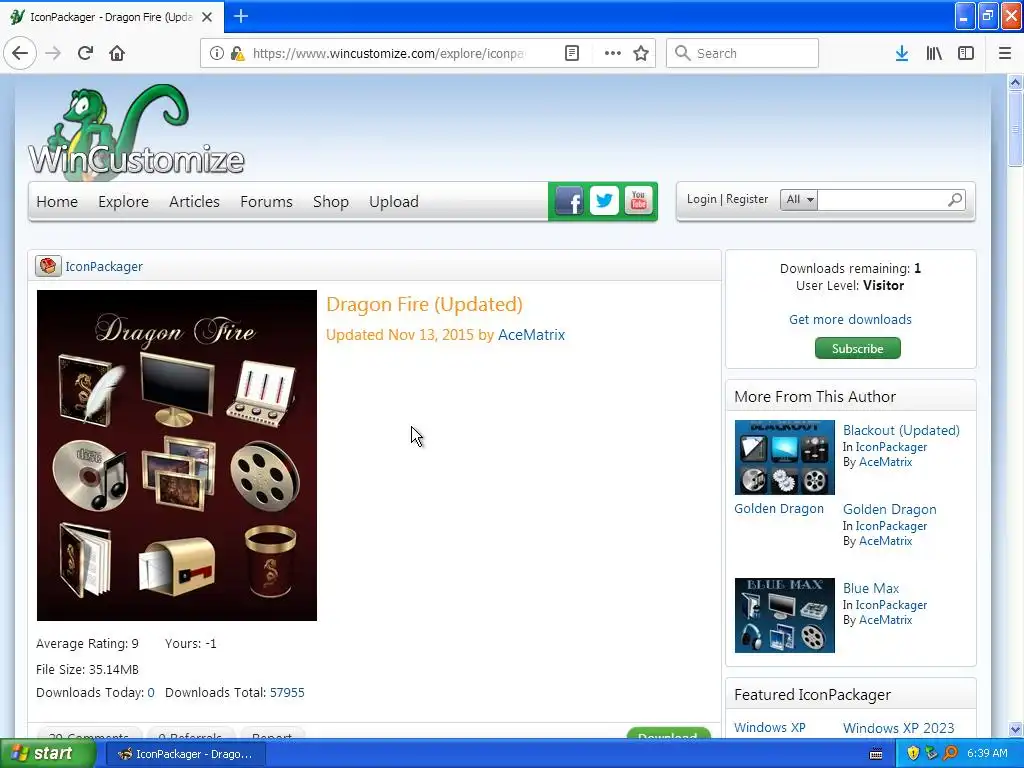Viewport: 1024px width, 768px height.
Task: Click the WinCustomize lizard logo
Action: pos(136,131)
